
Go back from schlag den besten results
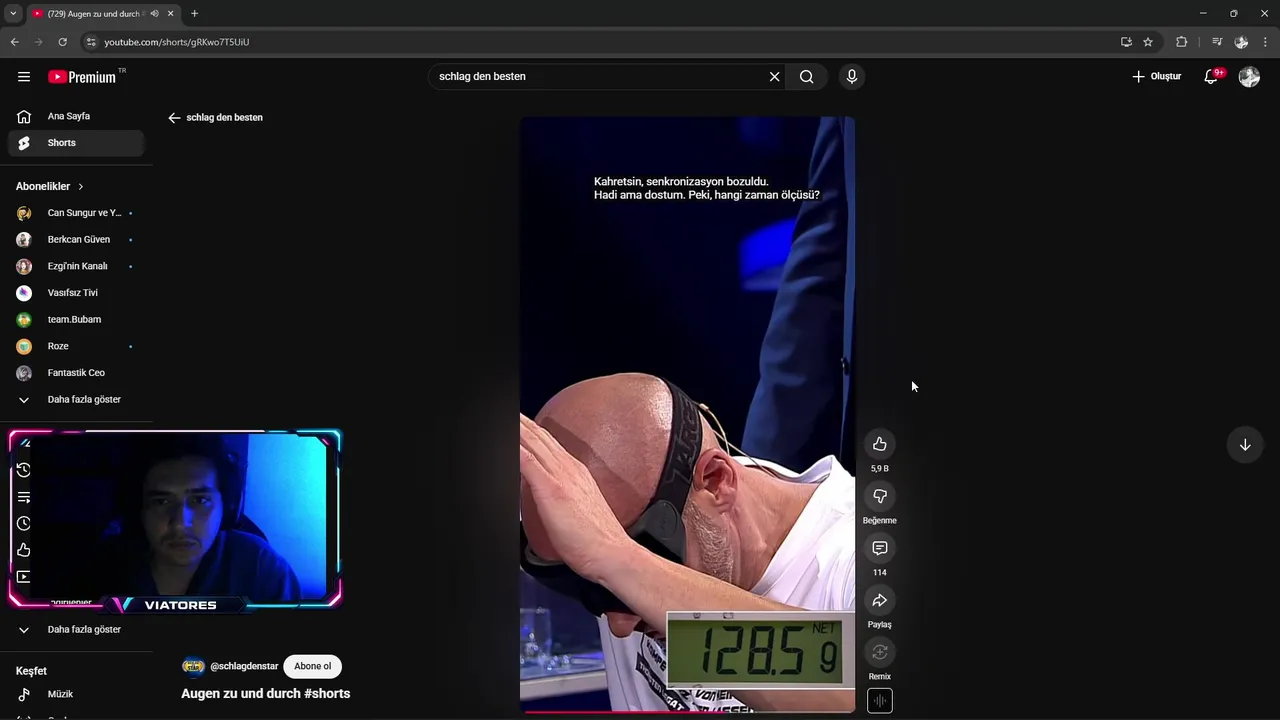[x=174, y=118]
